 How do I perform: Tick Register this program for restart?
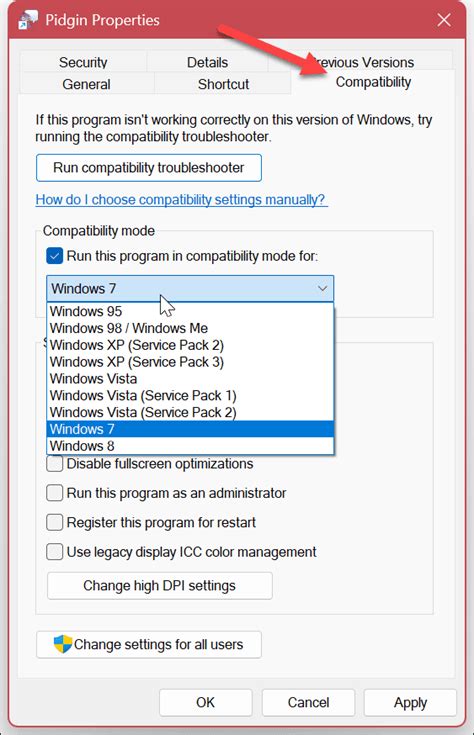54,522
